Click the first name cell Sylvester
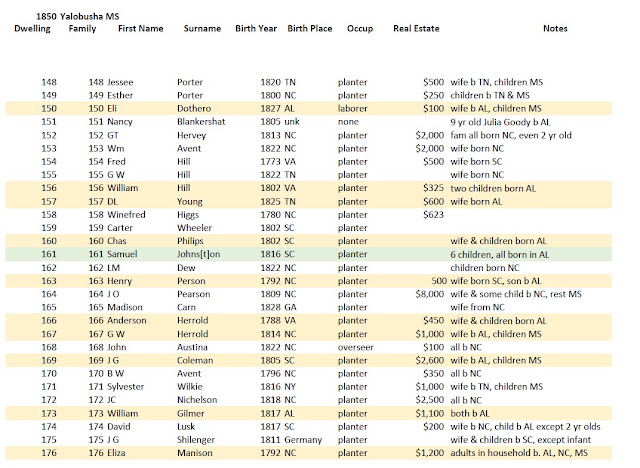 125,387
